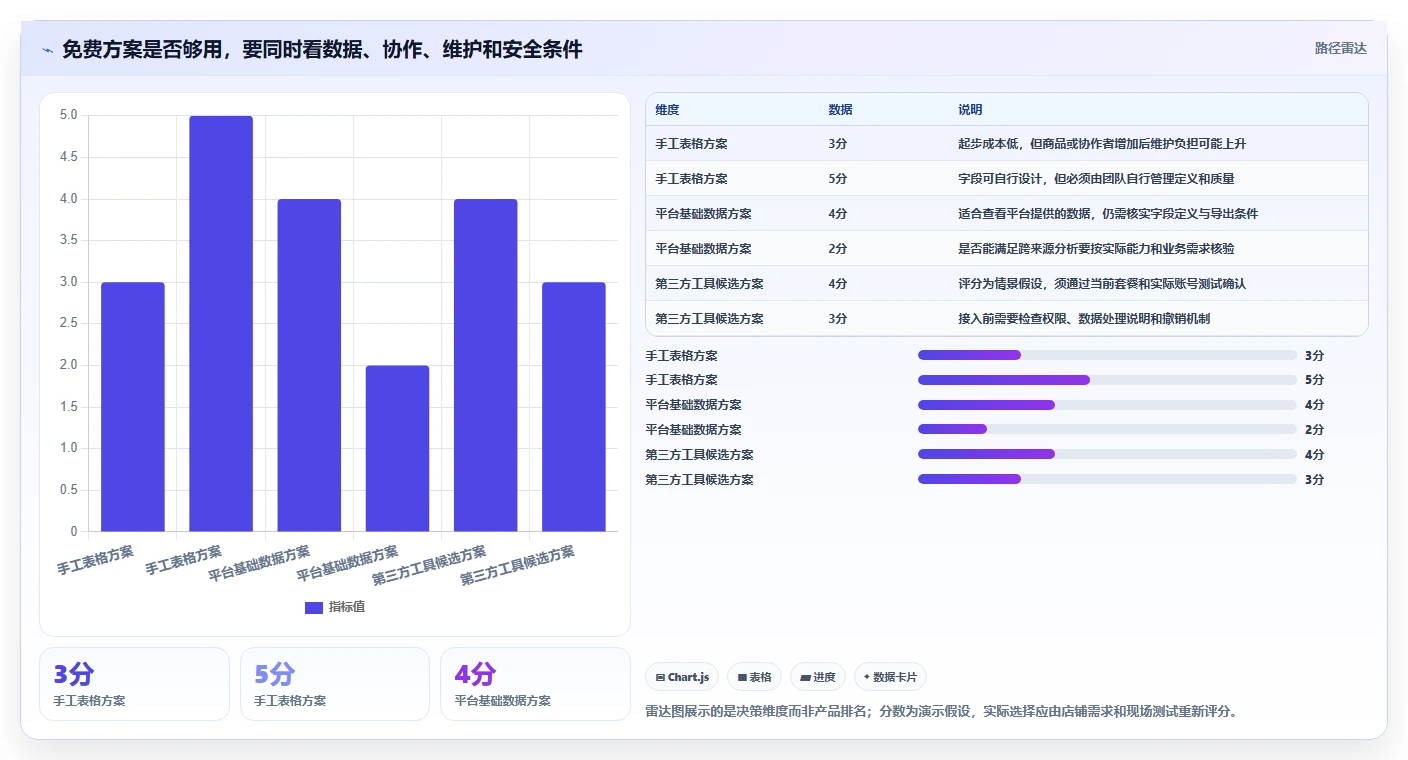Click the small icon before the page title
This screenshot has height=760, width=1408.
tap(47, 50)
